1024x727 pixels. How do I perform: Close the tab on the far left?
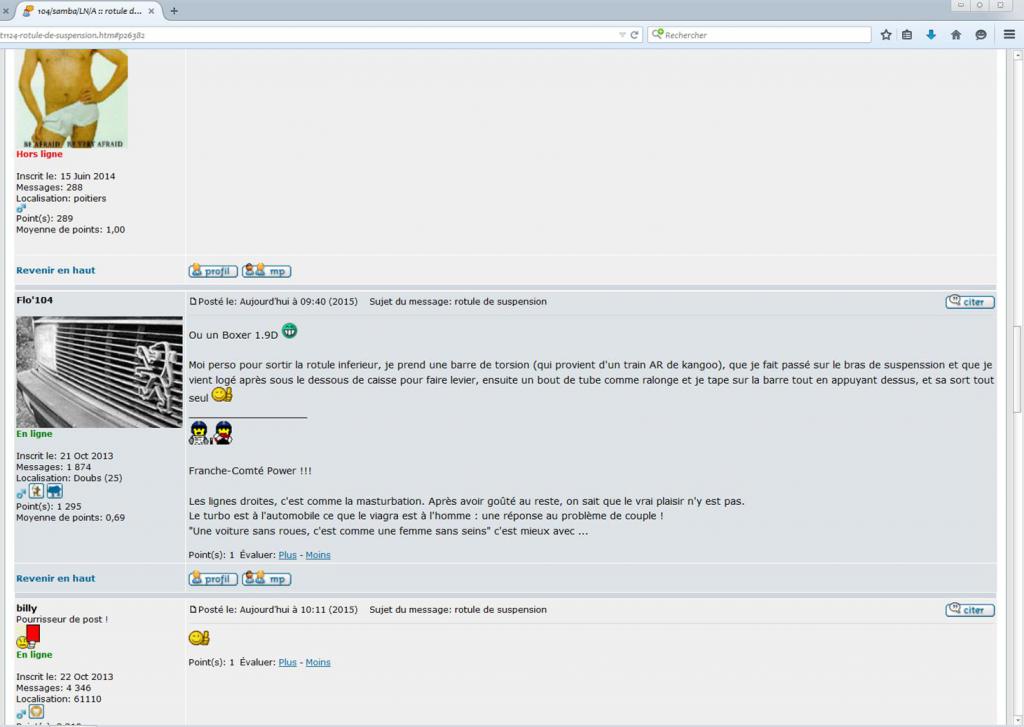coord(6,11)
